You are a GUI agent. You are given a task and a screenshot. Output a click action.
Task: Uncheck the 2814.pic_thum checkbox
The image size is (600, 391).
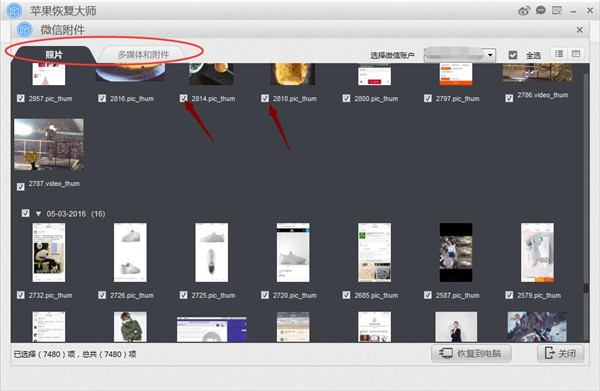(184, 99)
